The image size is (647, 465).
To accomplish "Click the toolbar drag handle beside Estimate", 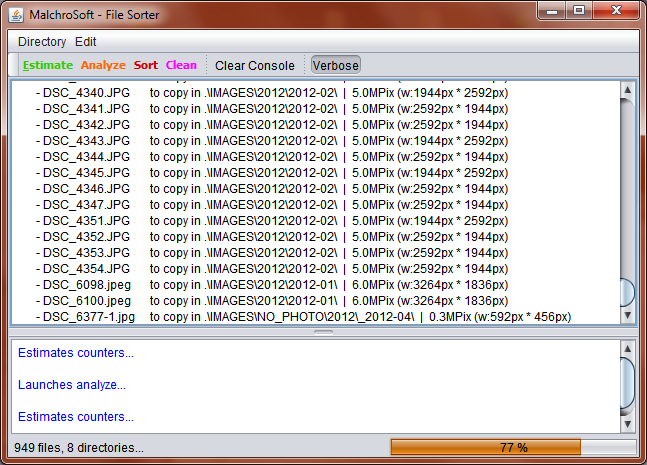I will coord(16,66).
